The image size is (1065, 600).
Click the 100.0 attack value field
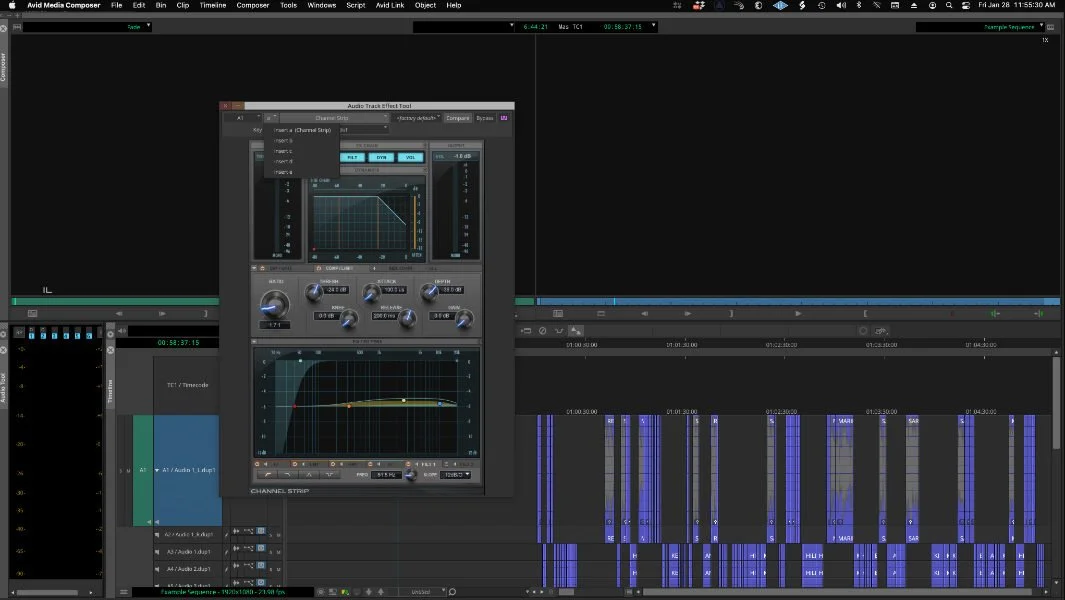394,289
